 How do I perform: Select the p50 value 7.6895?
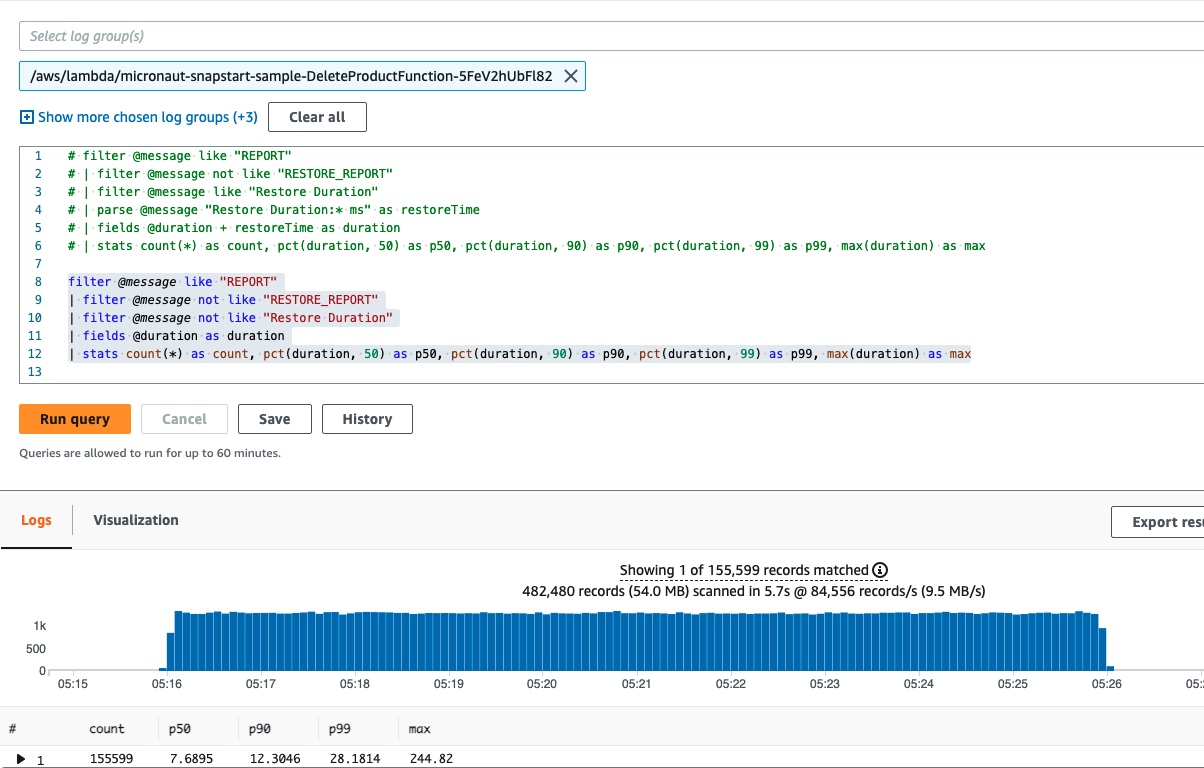[191, 759]
